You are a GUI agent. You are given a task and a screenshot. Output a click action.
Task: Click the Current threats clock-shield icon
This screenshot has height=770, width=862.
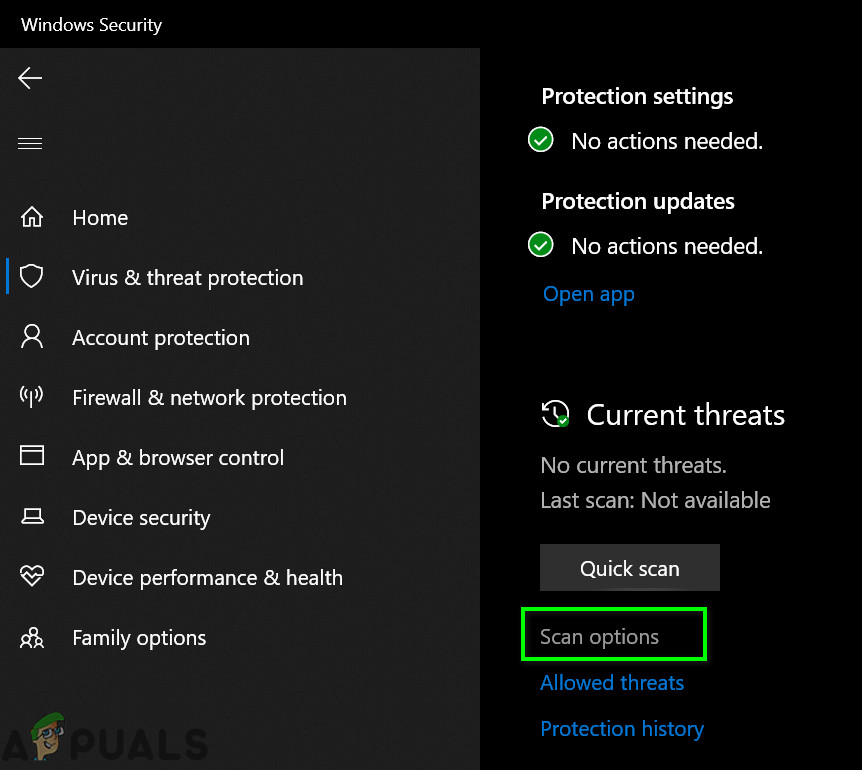click(555, 414)
